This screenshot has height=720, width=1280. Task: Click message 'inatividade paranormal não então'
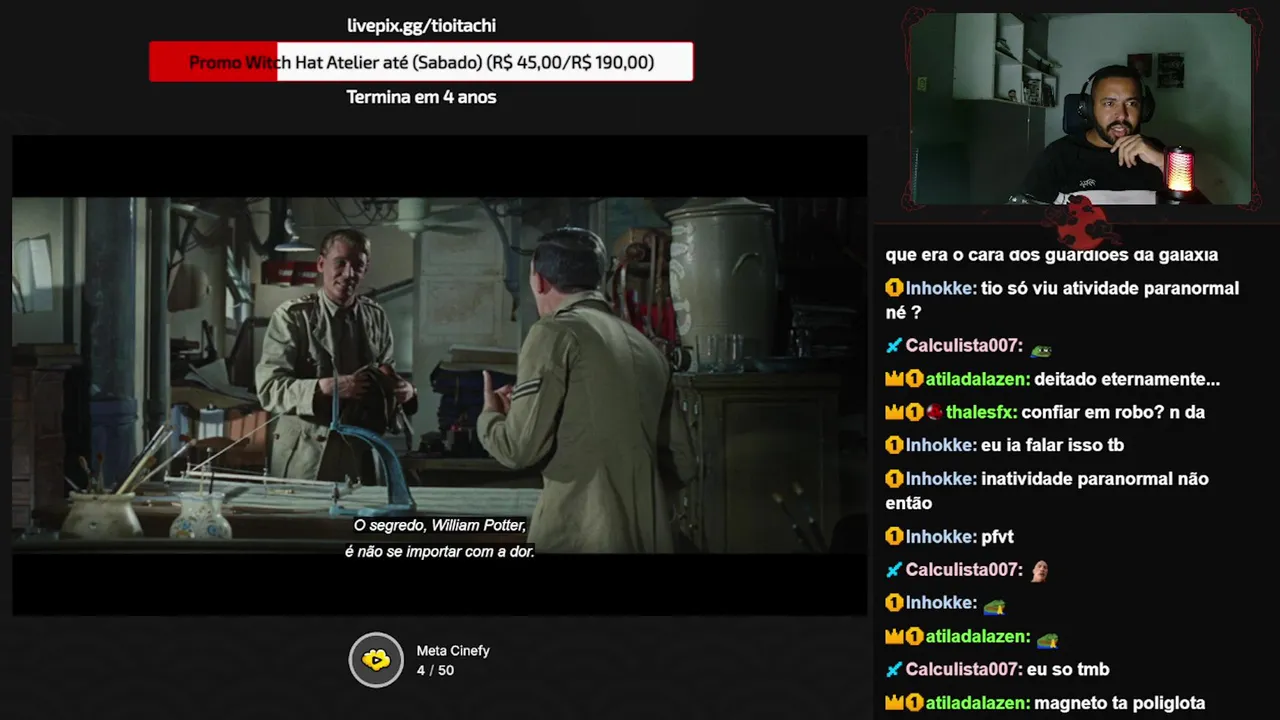click(1047, 491)
